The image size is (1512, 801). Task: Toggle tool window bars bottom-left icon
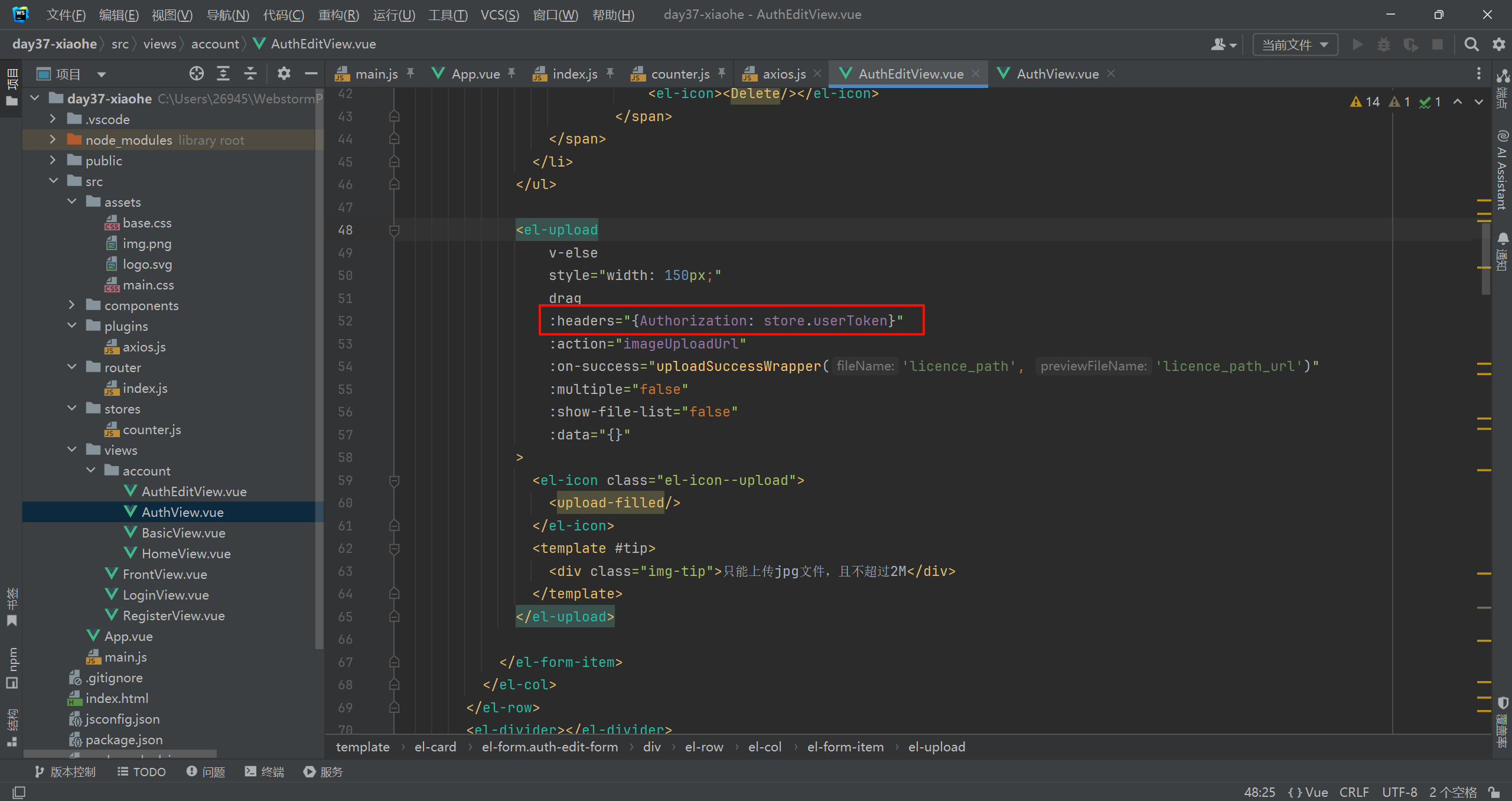[x=19, y=792]
